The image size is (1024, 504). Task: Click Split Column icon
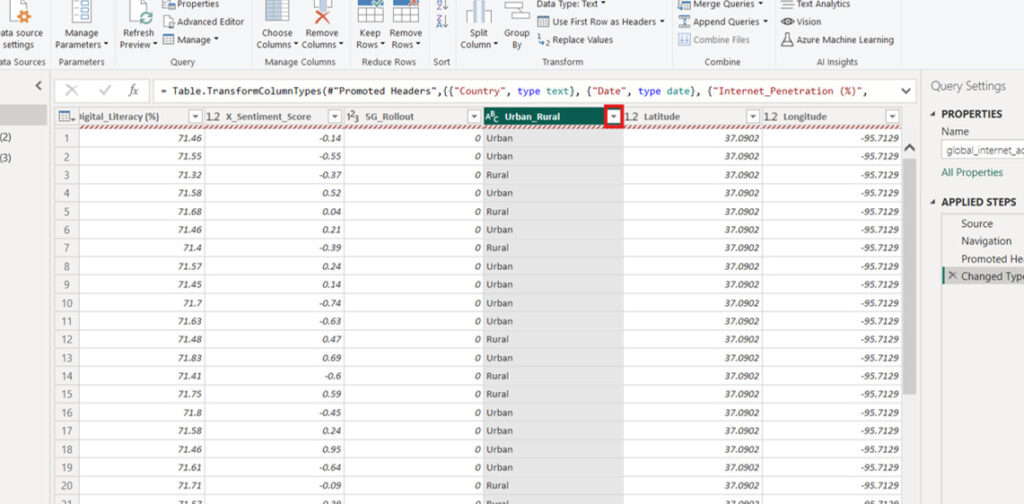pyautogui.click(x=479, y=13)
